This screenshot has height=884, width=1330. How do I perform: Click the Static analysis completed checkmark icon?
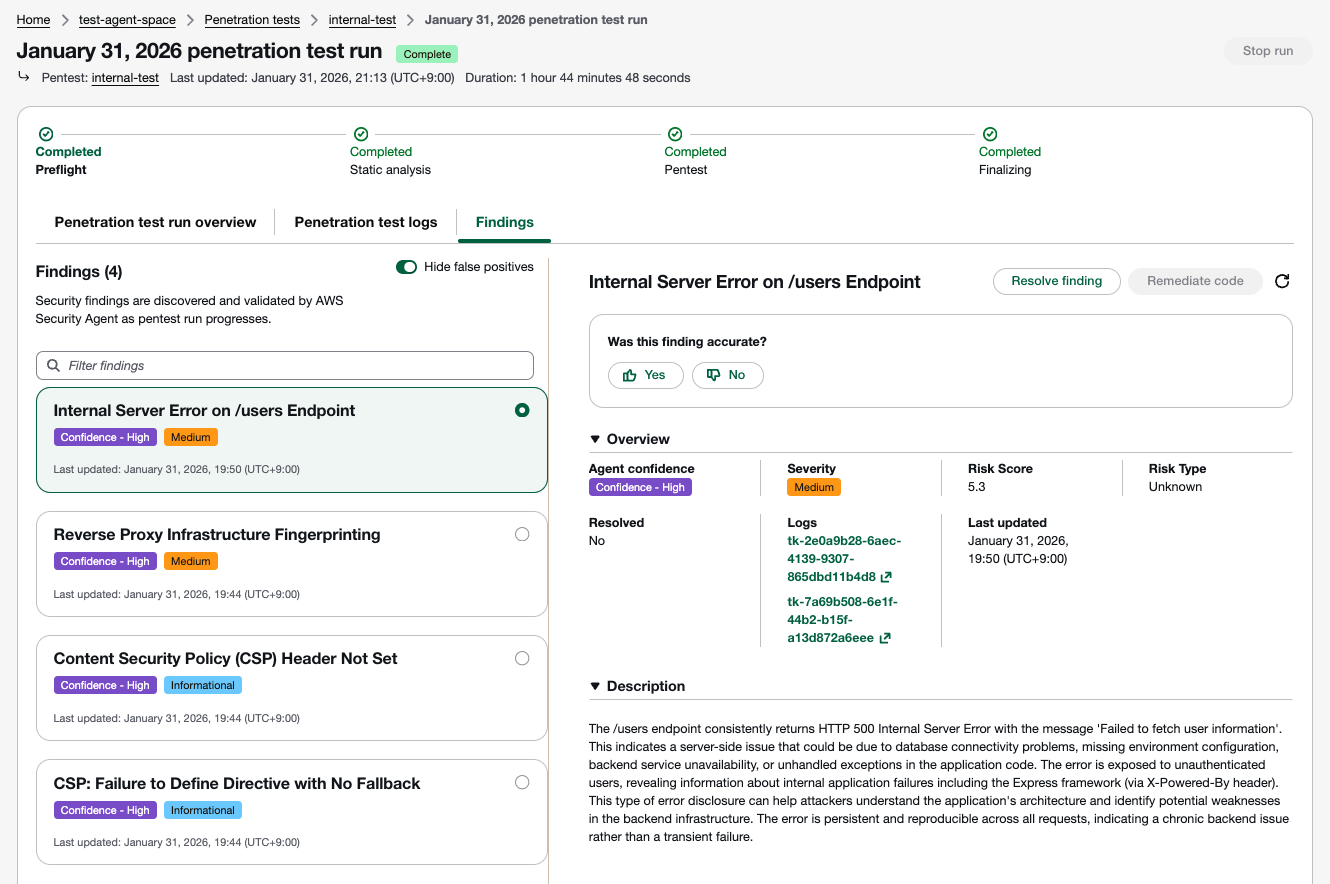click(x=361, y=134)
